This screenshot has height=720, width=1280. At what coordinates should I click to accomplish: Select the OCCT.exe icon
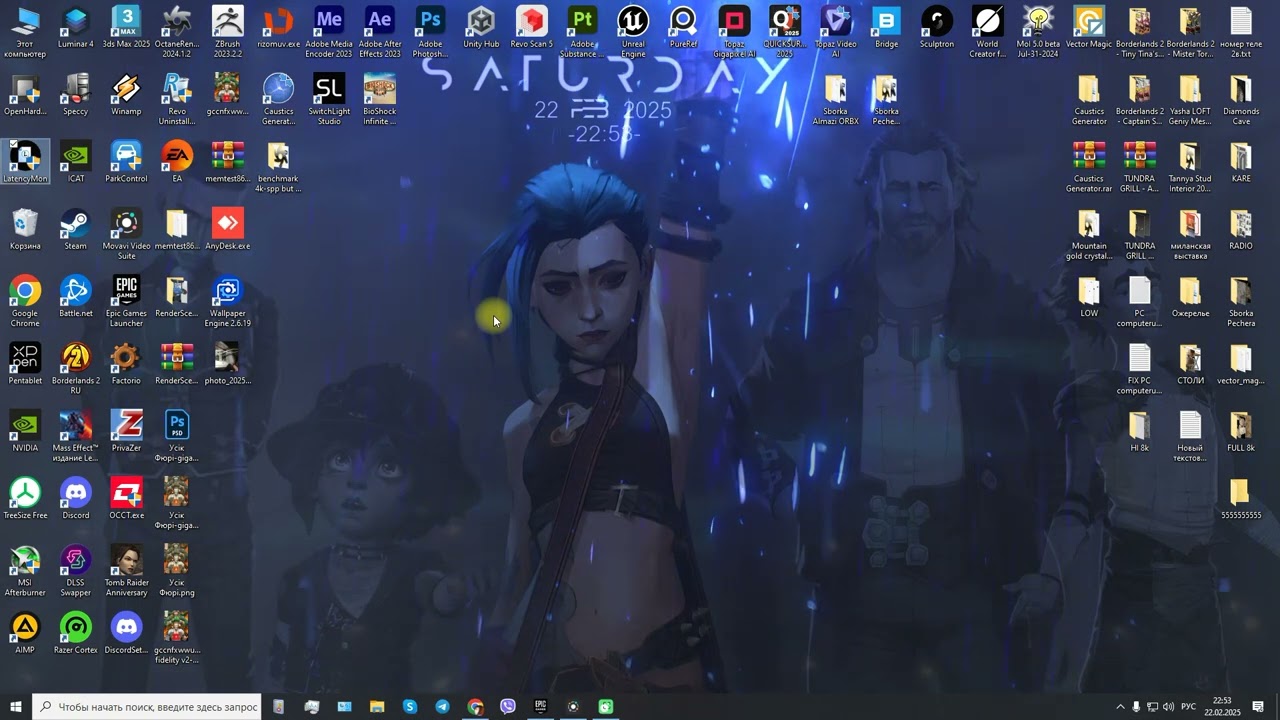pyautogui.click(x=126, y=499)
